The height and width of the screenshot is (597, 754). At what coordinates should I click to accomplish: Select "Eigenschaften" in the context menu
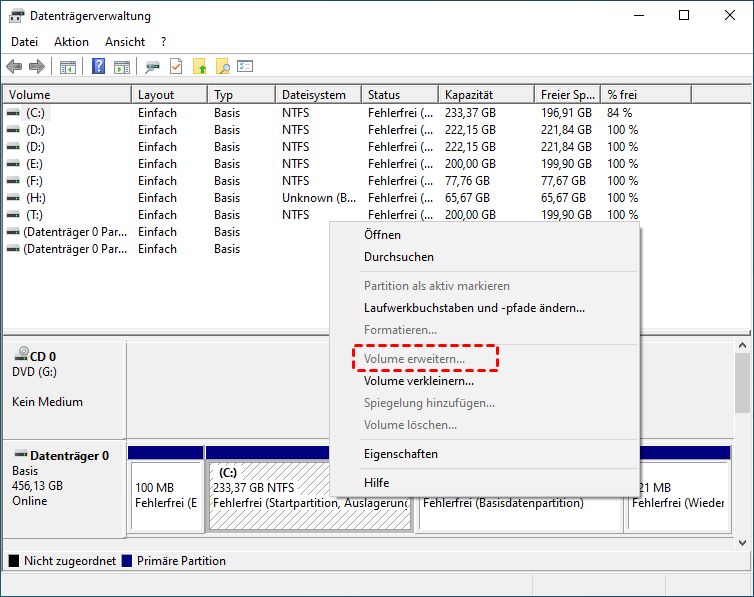click(x=400, y=454)
